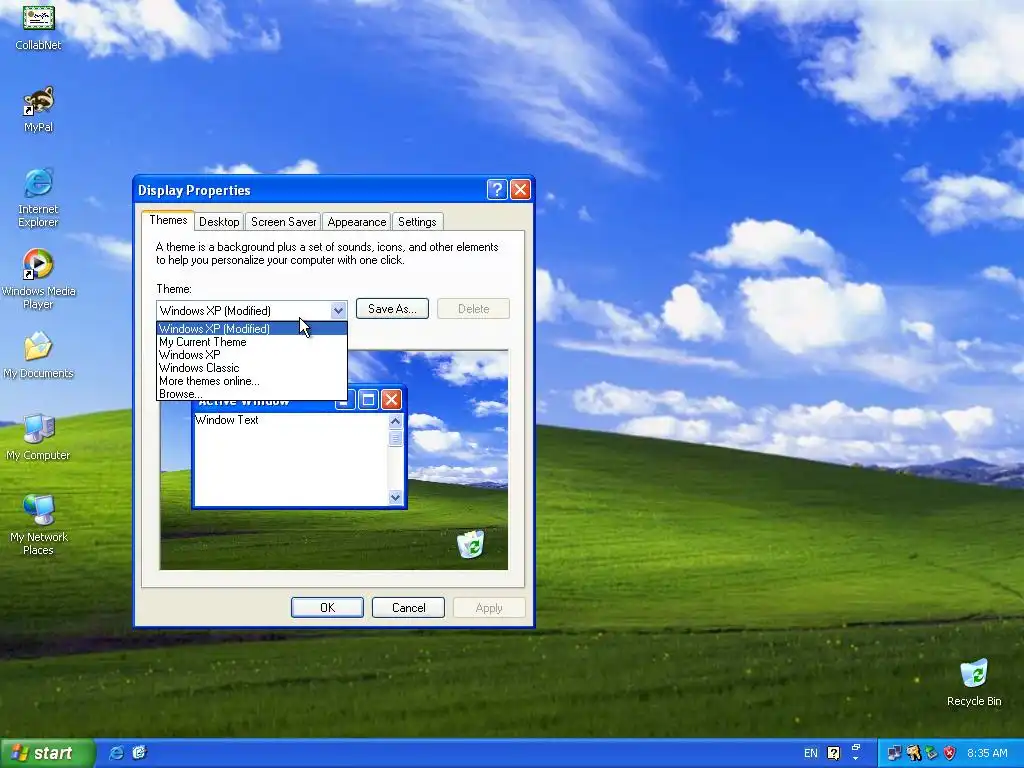1024x768 pixels.
Task: Pick the Windows XP theme option
Action: (251, 355)
